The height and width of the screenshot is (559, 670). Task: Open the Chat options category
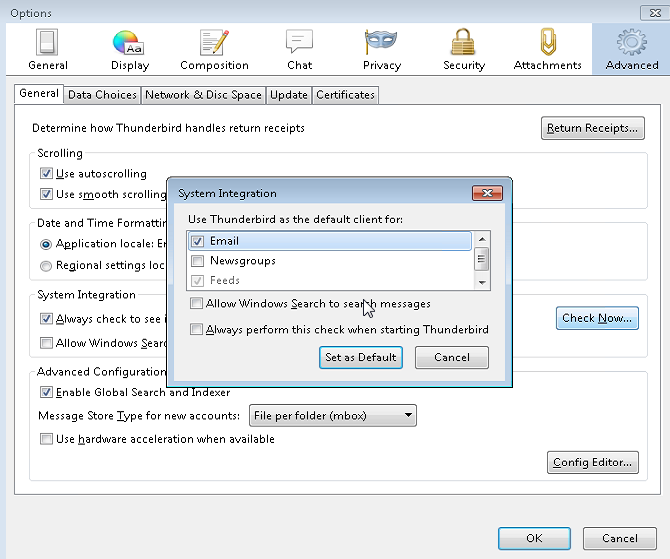coord(299,50)
